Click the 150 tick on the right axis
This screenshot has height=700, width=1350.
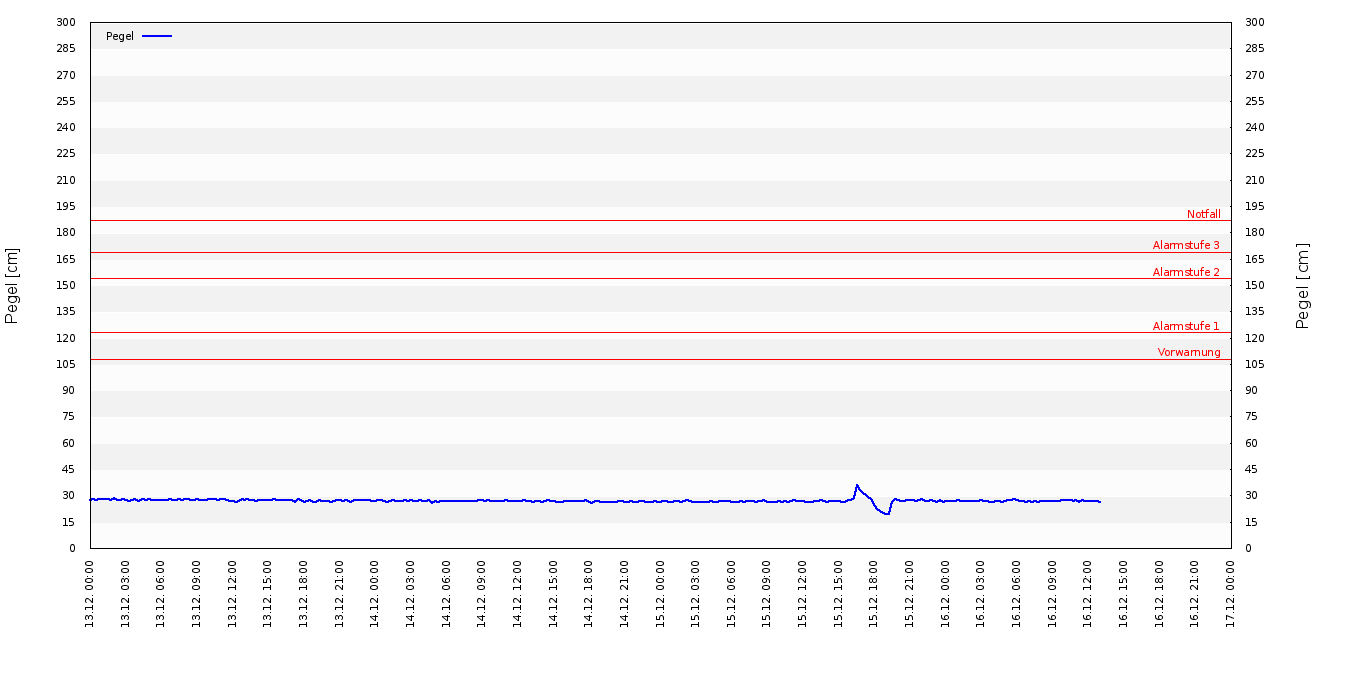click(1255, 285)
